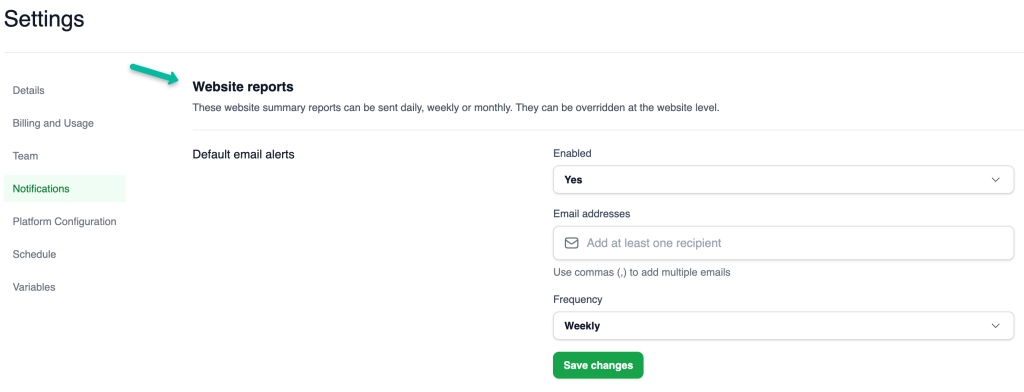
Task: Click the Website reports heading
Action: 243,86
